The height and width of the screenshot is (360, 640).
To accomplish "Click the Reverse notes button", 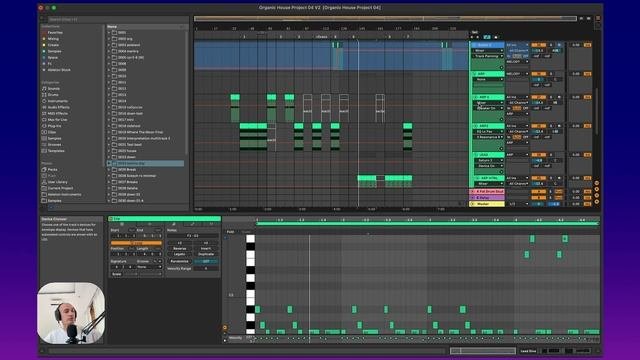I will tap(180, 249).
